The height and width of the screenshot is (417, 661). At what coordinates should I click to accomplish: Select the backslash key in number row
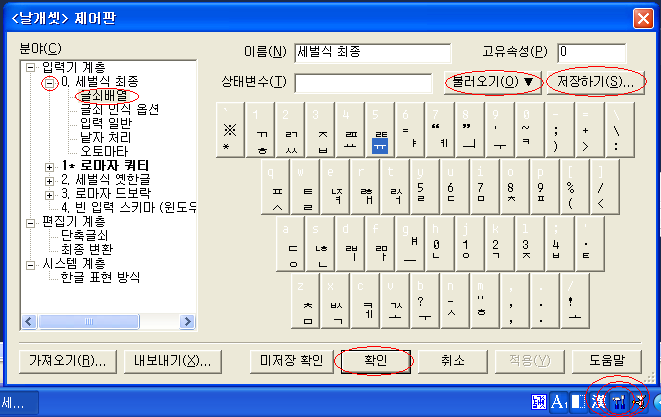619,129
